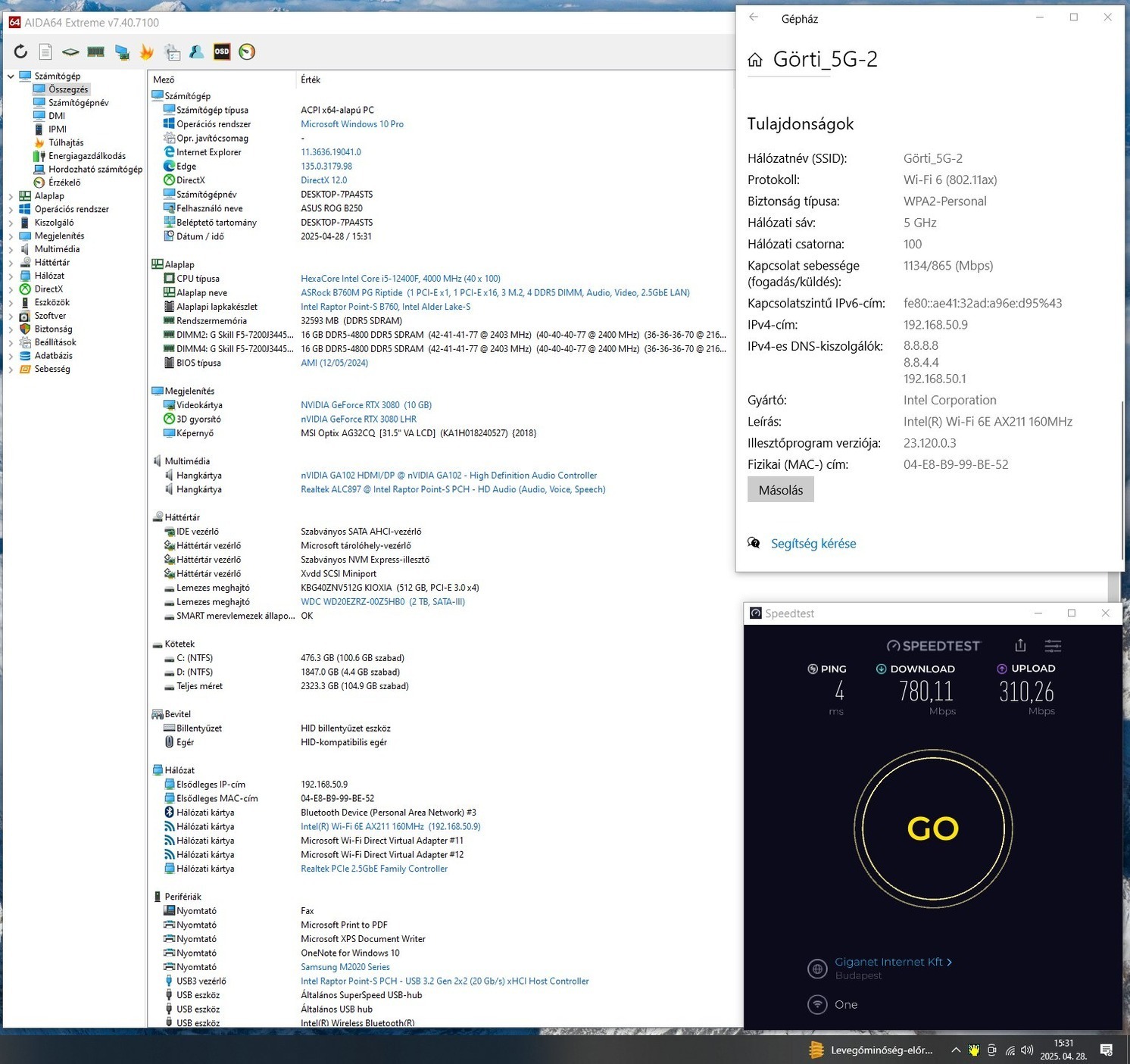This screenshot has width=1130, height=1064.
Task: Select the Speedtest download value 780,11
Action: pos(926,691)
